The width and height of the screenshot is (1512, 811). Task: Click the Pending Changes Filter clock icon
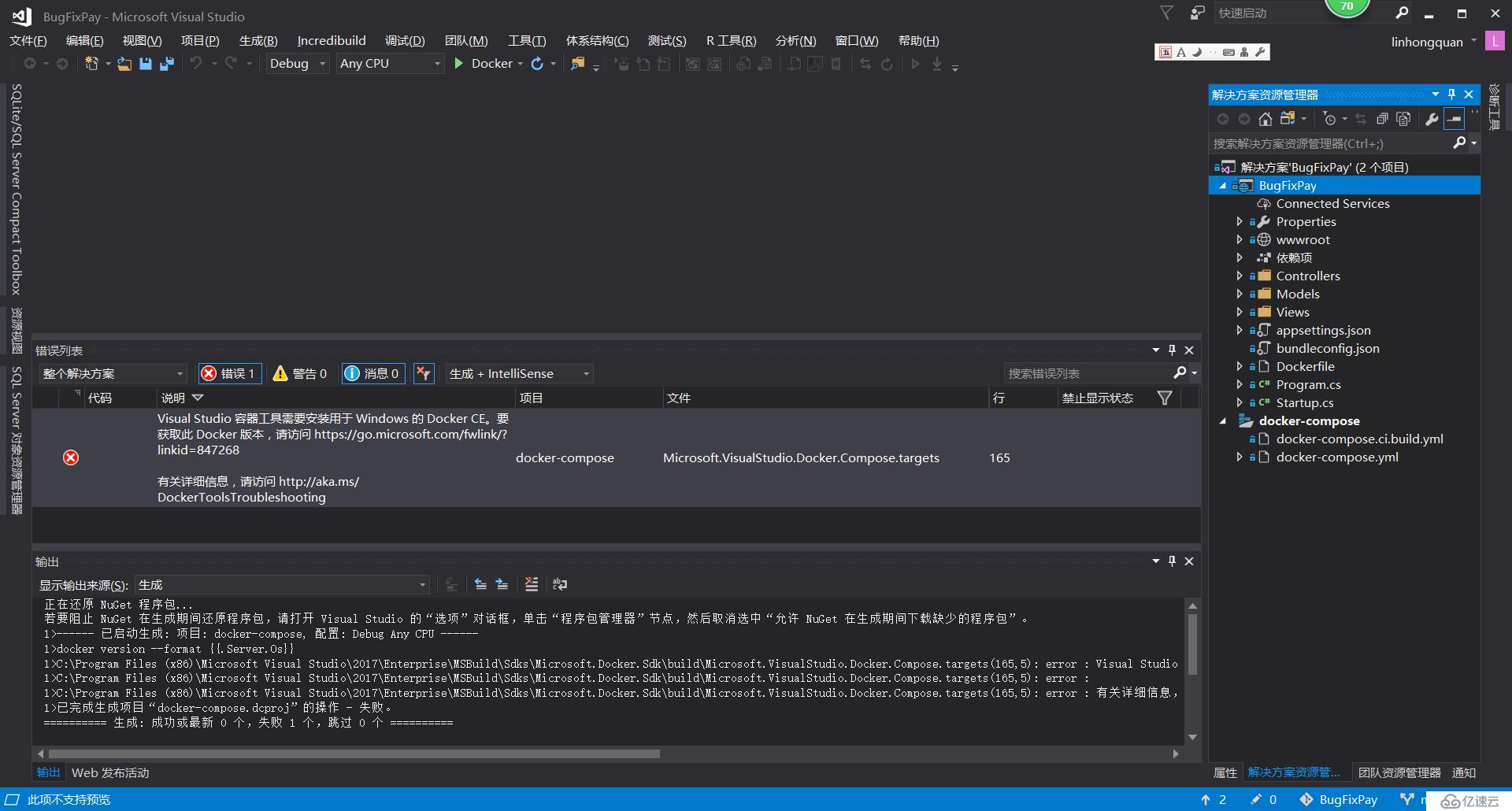(x=1330, y=119)
